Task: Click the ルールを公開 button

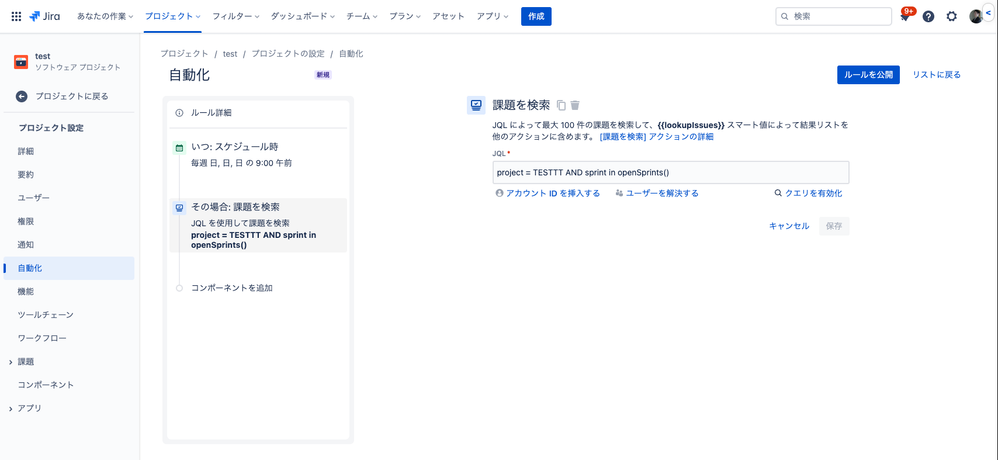Action: tap(868, 74)
